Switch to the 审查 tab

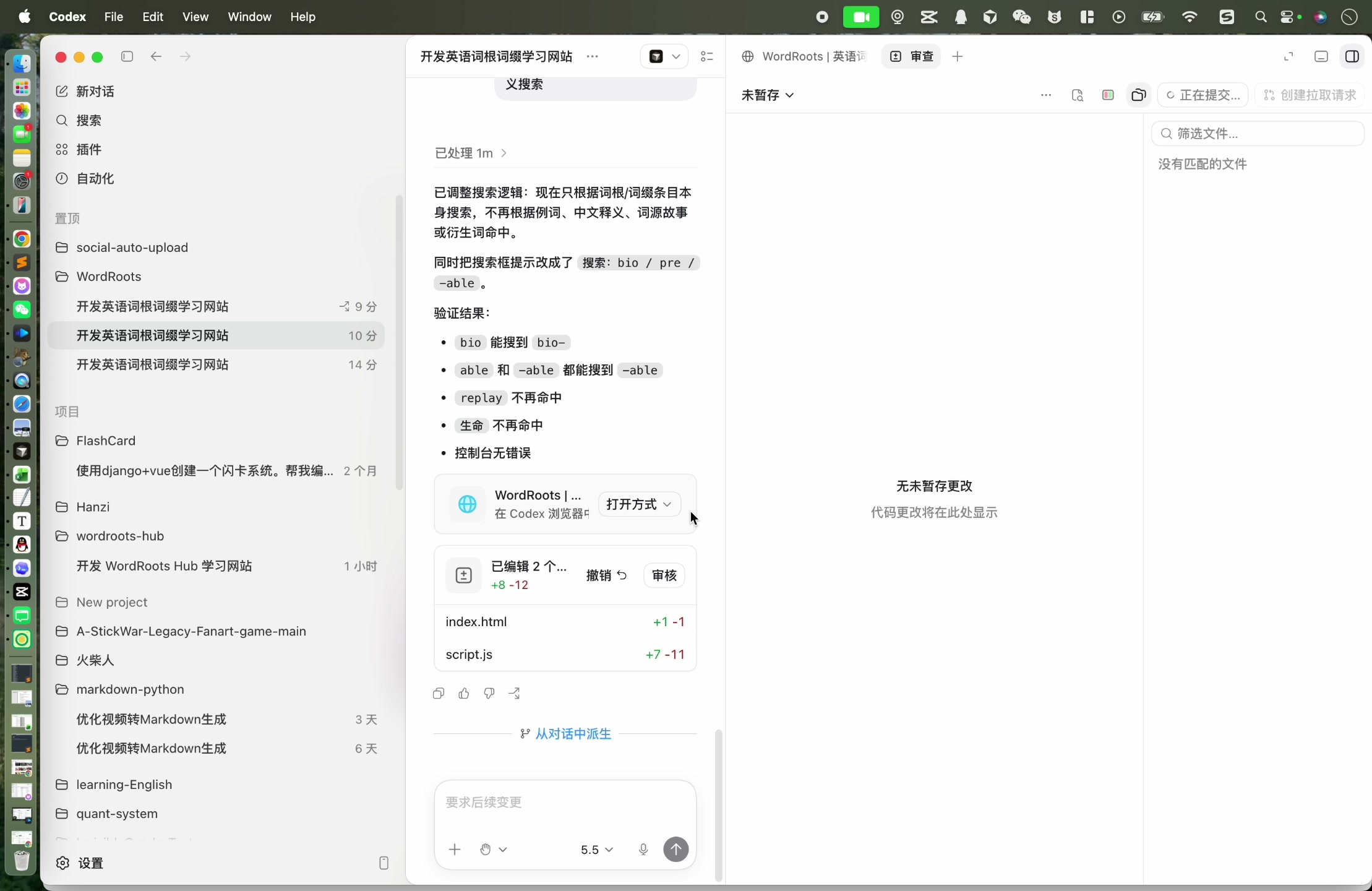pos(911,56)
